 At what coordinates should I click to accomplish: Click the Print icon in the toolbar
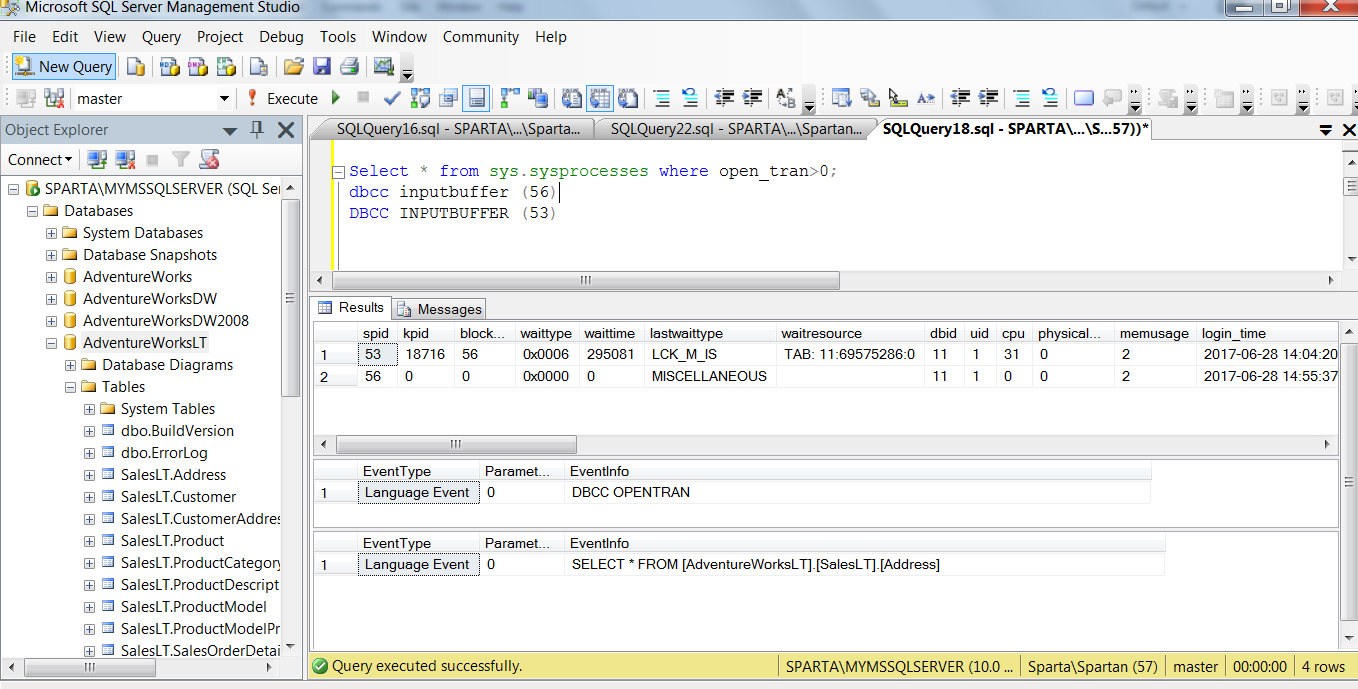(349, 67)
